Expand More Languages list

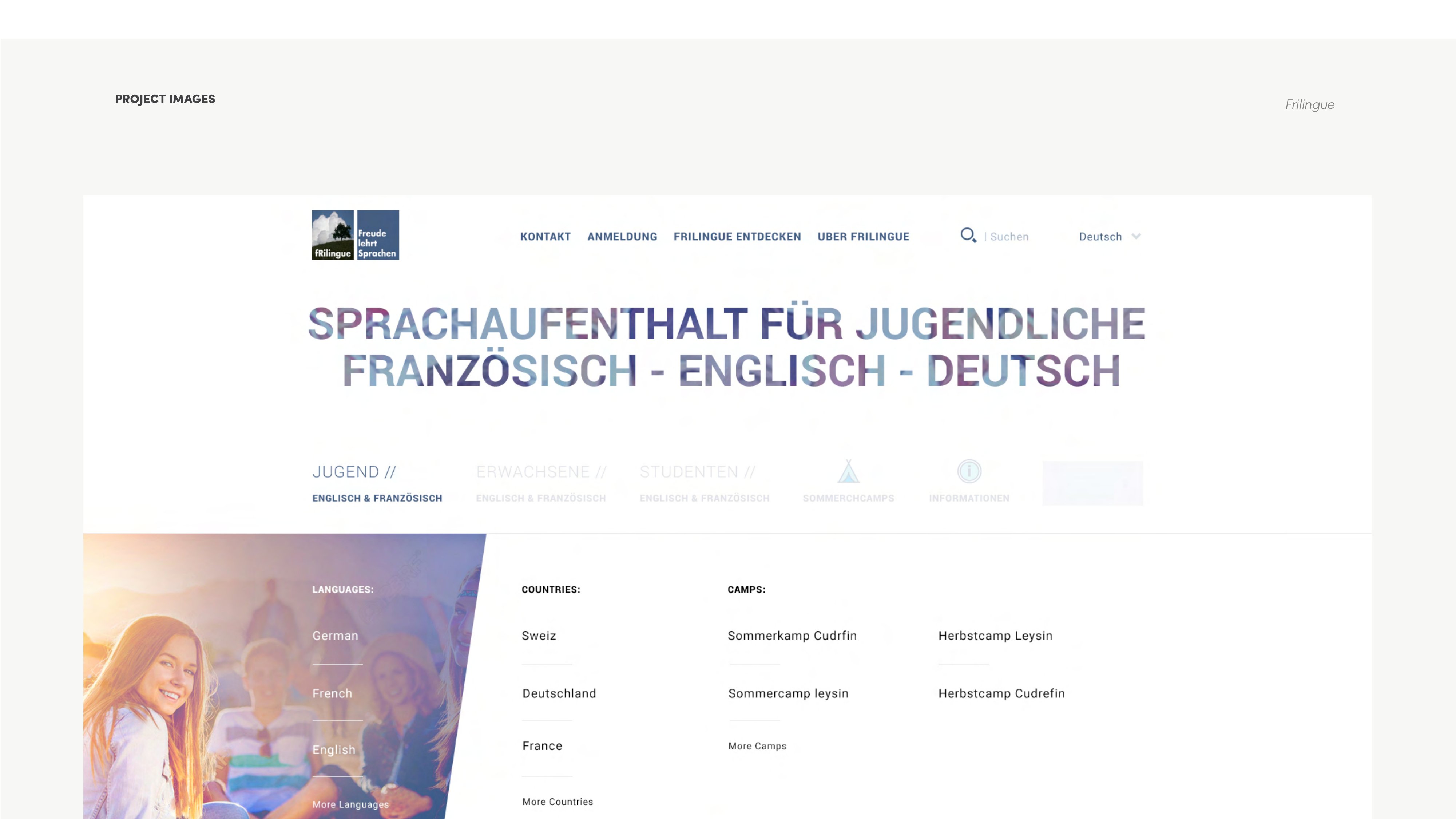(350, 804)
